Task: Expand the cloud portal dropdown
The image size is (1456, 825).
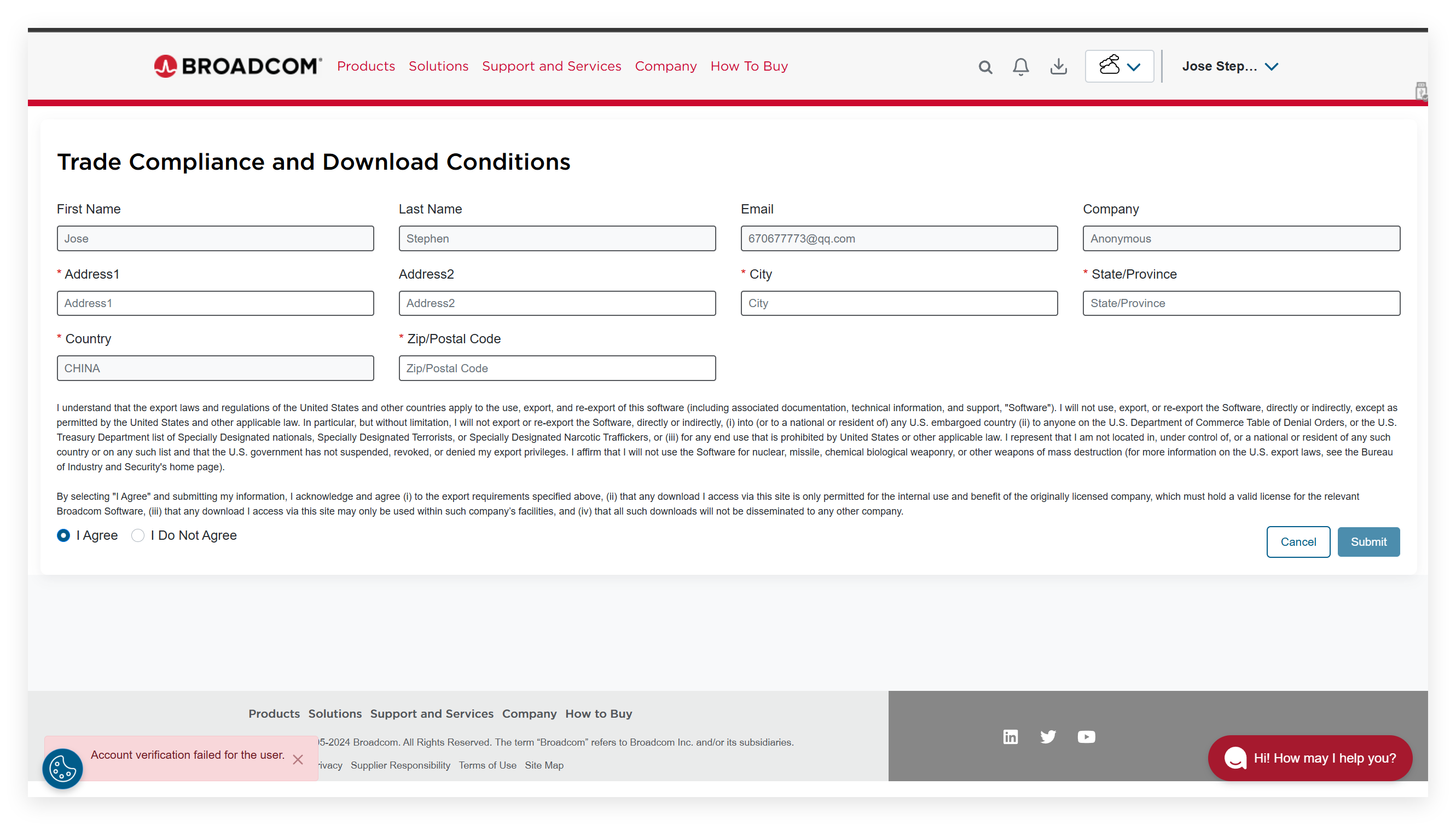Action: tap(1119, 66)
